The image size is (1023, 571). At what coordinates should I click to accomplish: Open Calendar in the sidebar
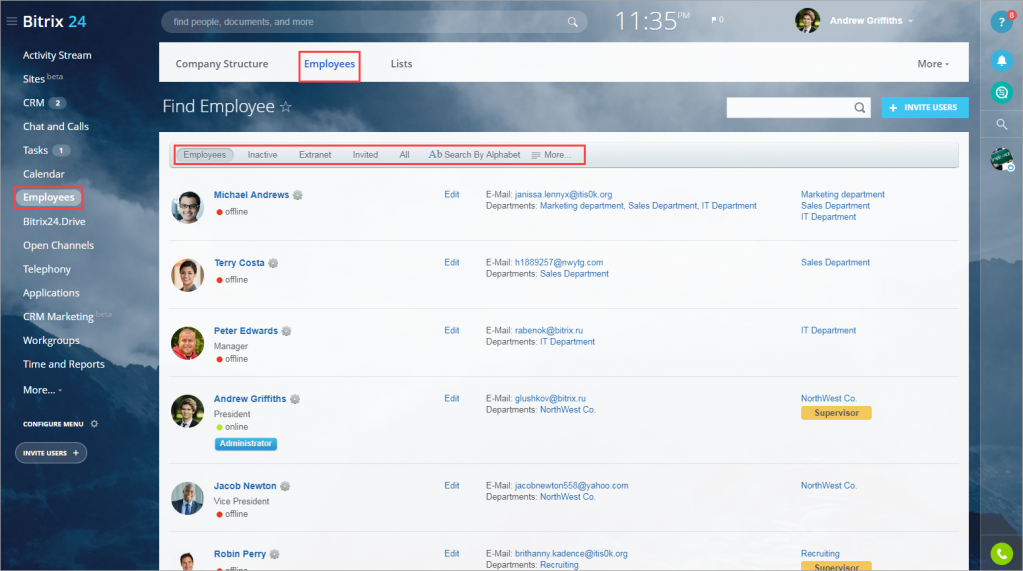[44, 174]
